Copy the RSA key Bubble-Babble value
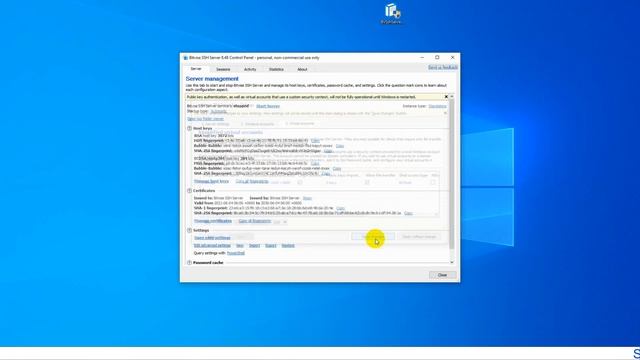 [340, 146]
